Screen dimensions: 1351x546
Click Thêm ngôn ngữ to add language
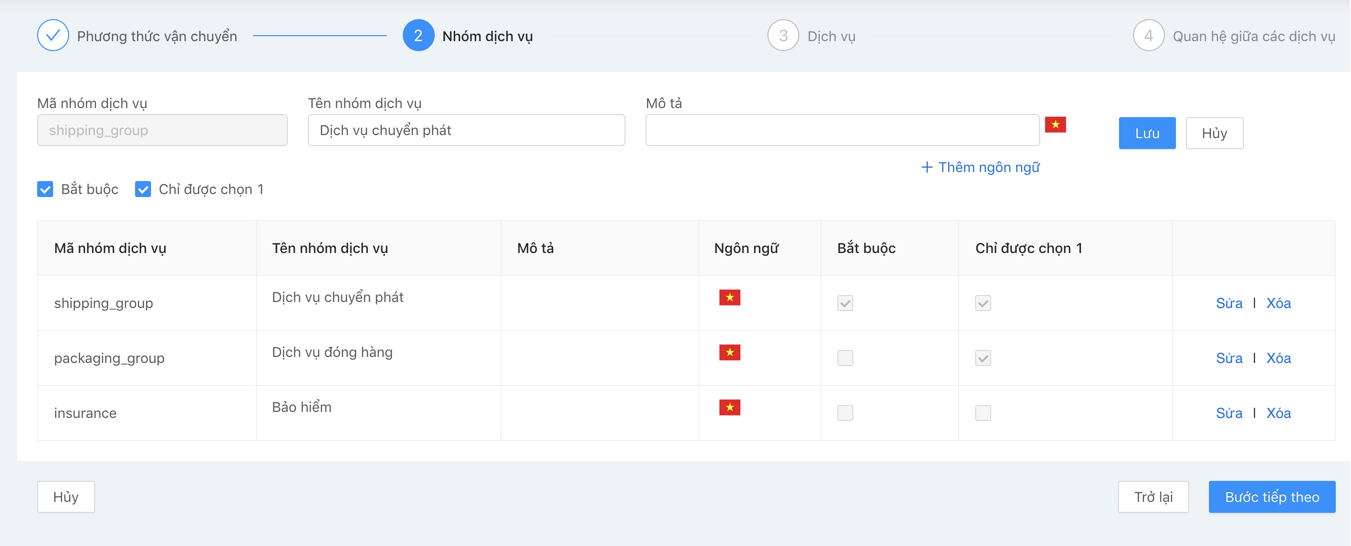pyautogui.click(x=980, y=167)
